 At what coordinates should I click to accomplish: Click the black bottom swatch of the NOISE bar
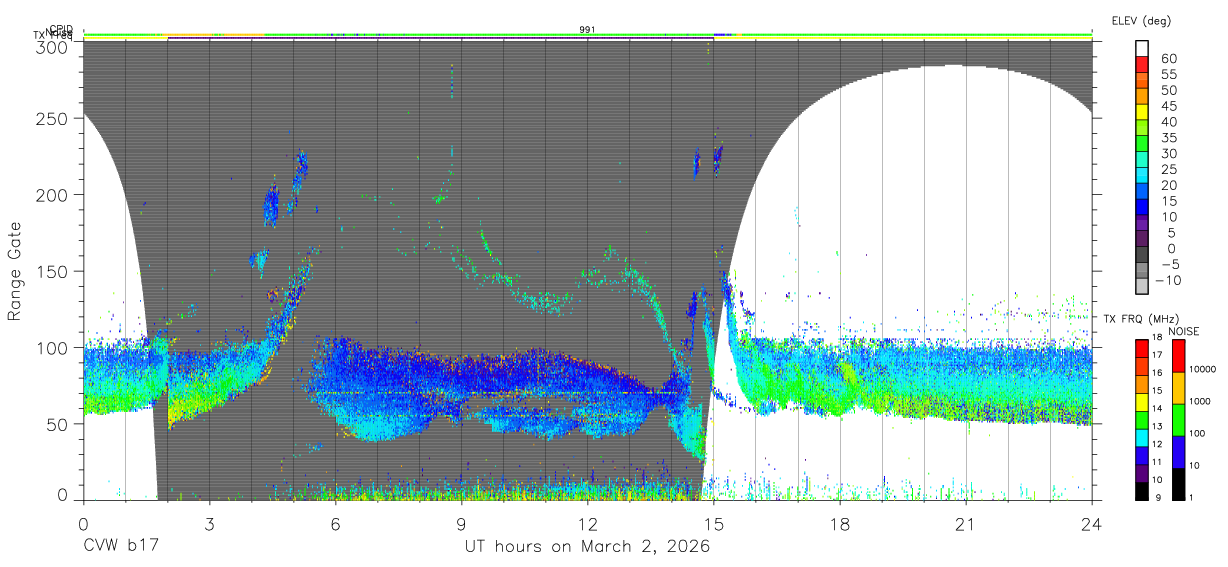click(1179, 483)
